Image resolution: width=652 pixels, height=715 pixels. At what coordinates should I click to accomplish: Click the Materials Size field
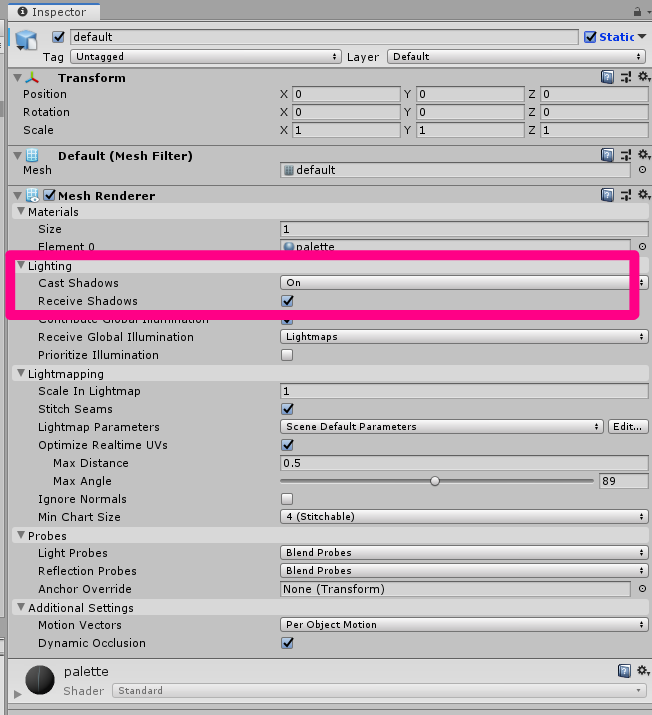click(x=464, y=229)
